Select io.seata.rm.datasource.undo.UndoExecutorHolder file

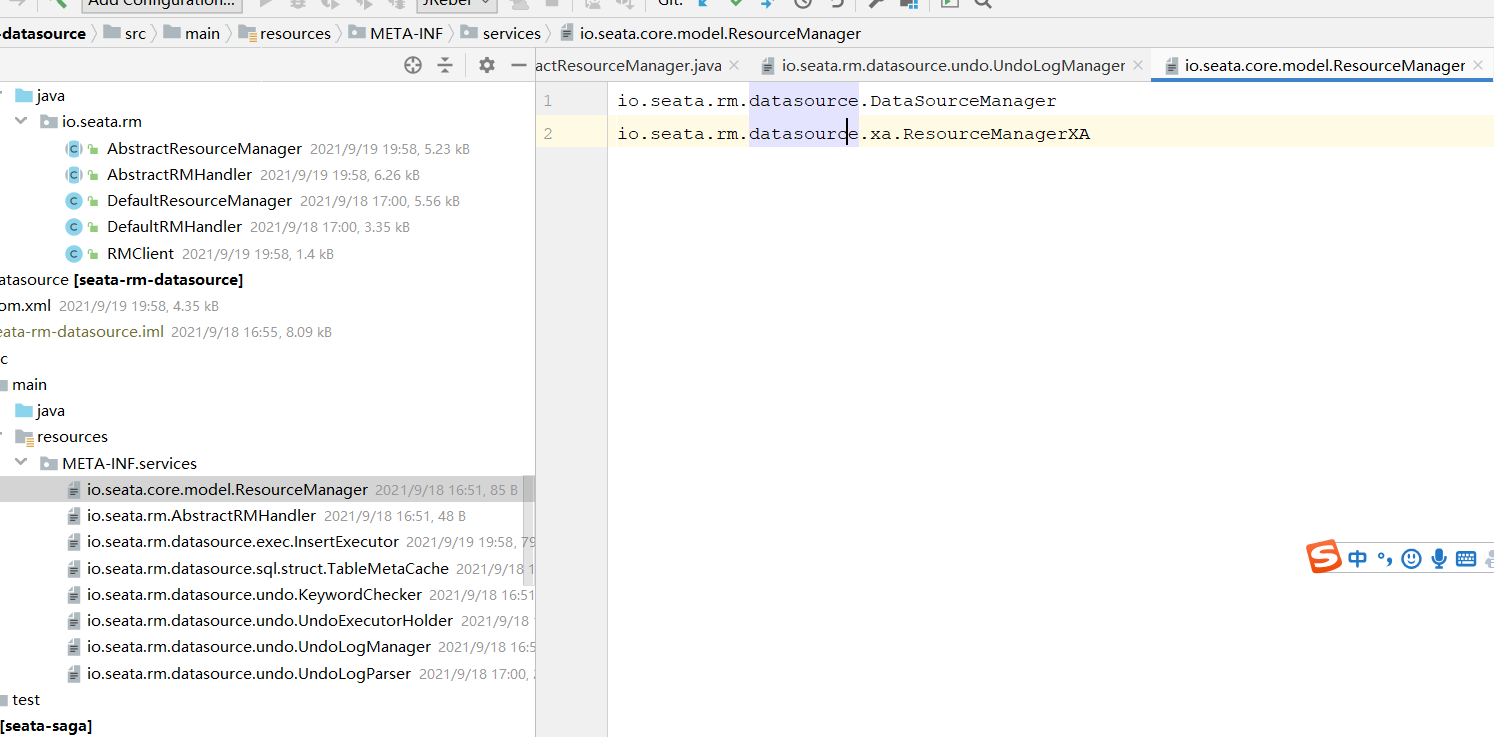tap(270, 620)
